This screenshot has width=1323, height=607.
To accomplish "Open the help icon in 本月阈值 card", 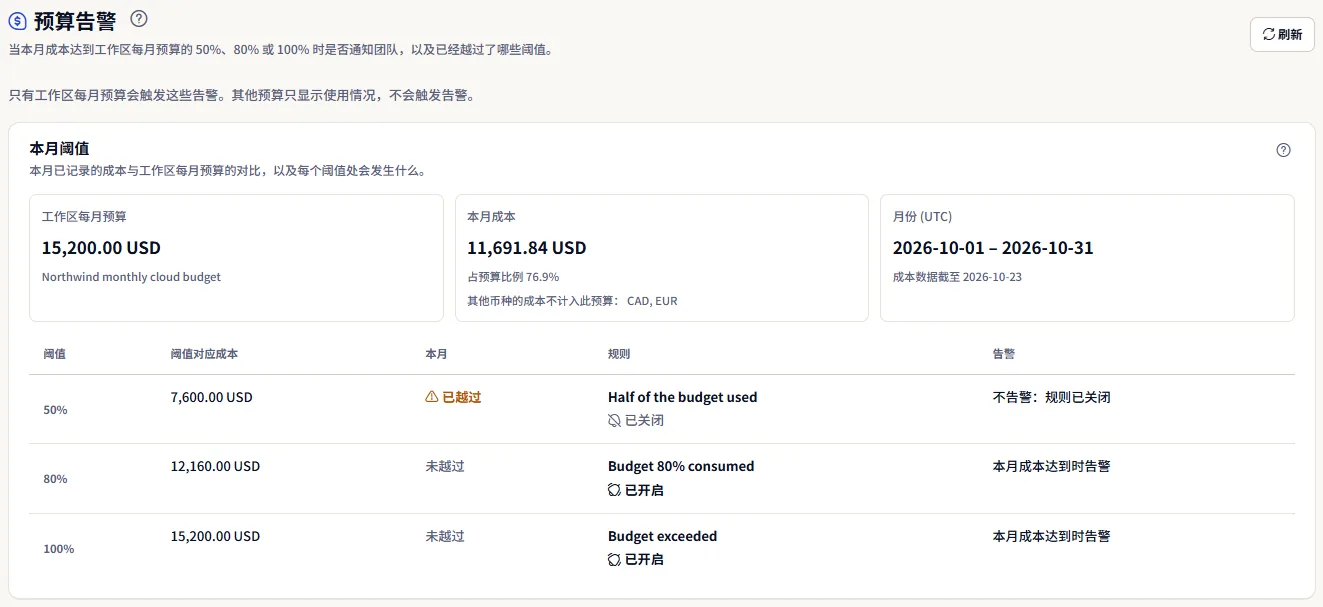I will pyautogui.click(x=1283, y=150).
